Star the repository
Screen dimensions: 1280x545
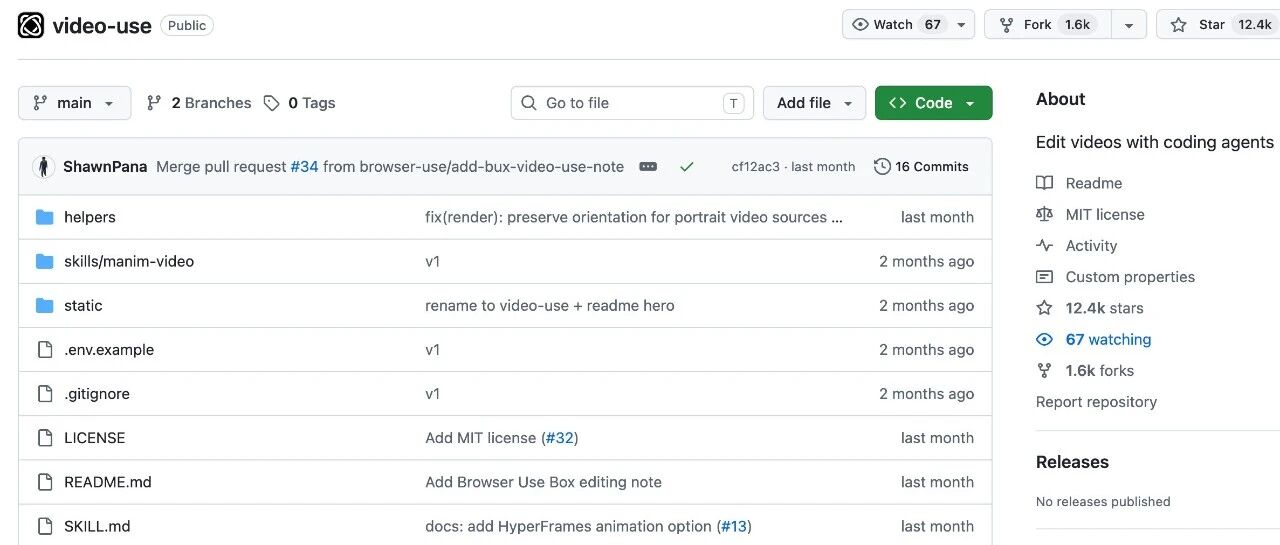tap(1218, 25)
